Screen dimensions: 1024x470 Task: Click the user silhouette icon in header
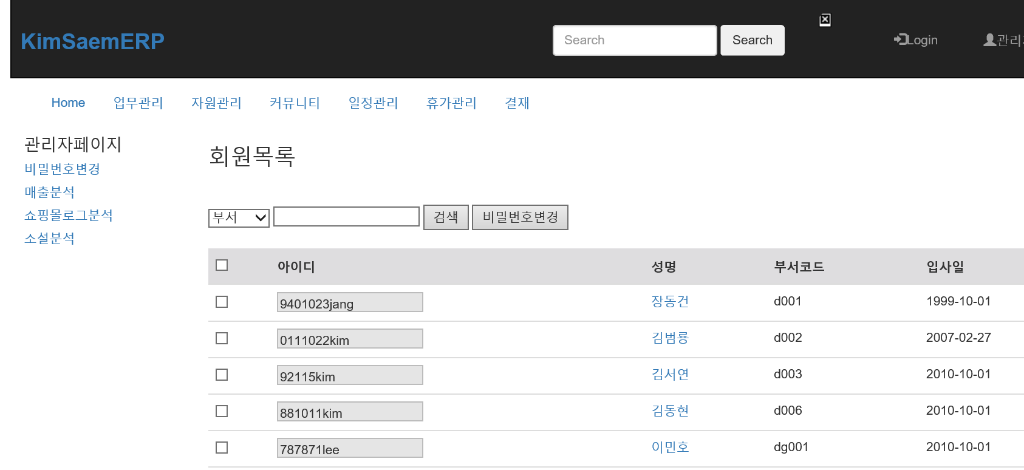point(989,40)
